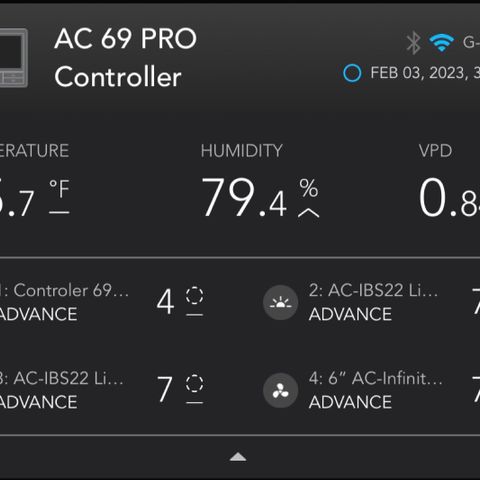Screen dimensions: 480x480
Task: Select port 3 AC-IBS22 light device
Action: pos(62,390)
